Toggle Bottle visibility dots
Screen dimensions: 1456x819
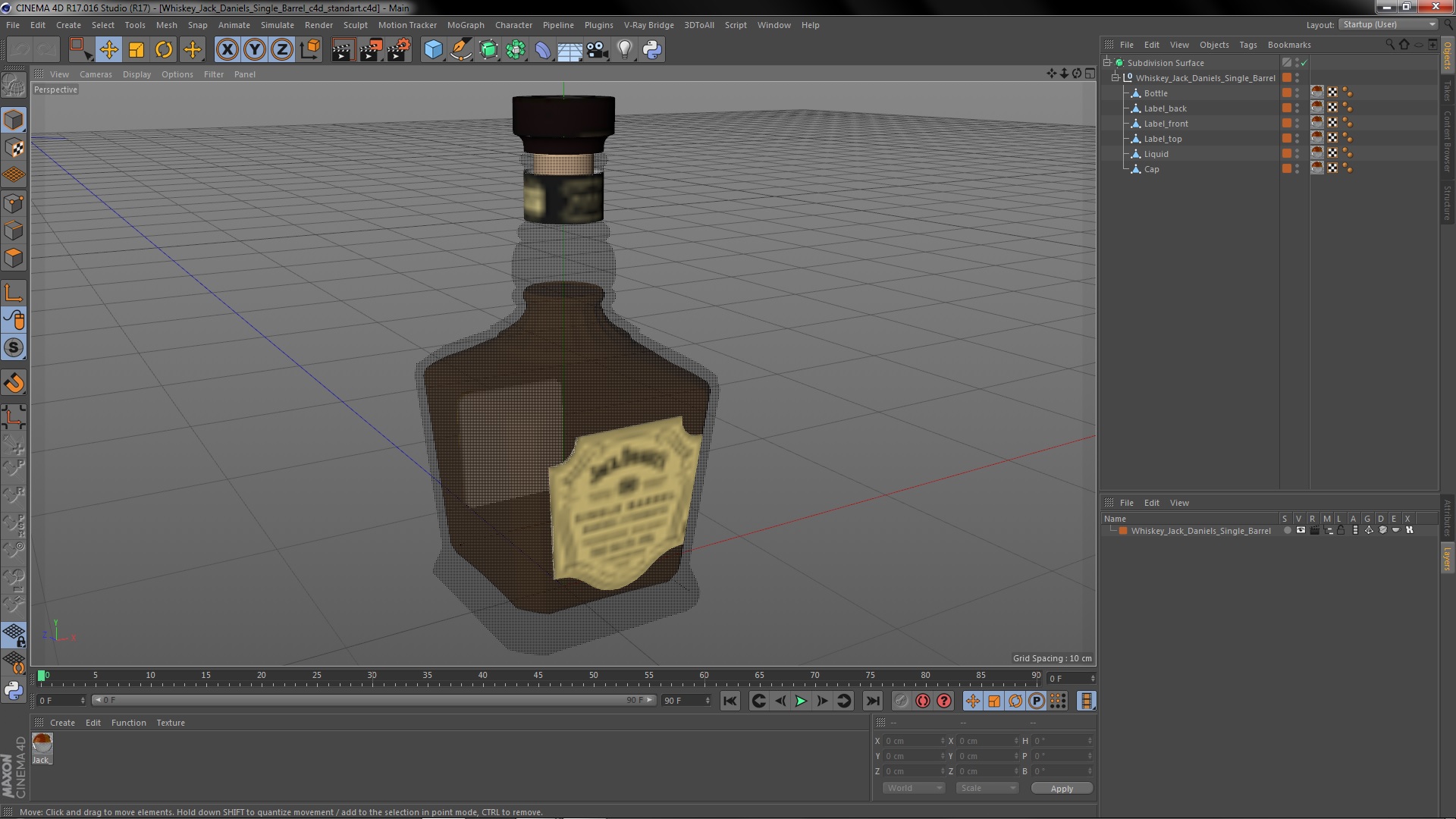pyautogui.click(x=1297, y=93)
